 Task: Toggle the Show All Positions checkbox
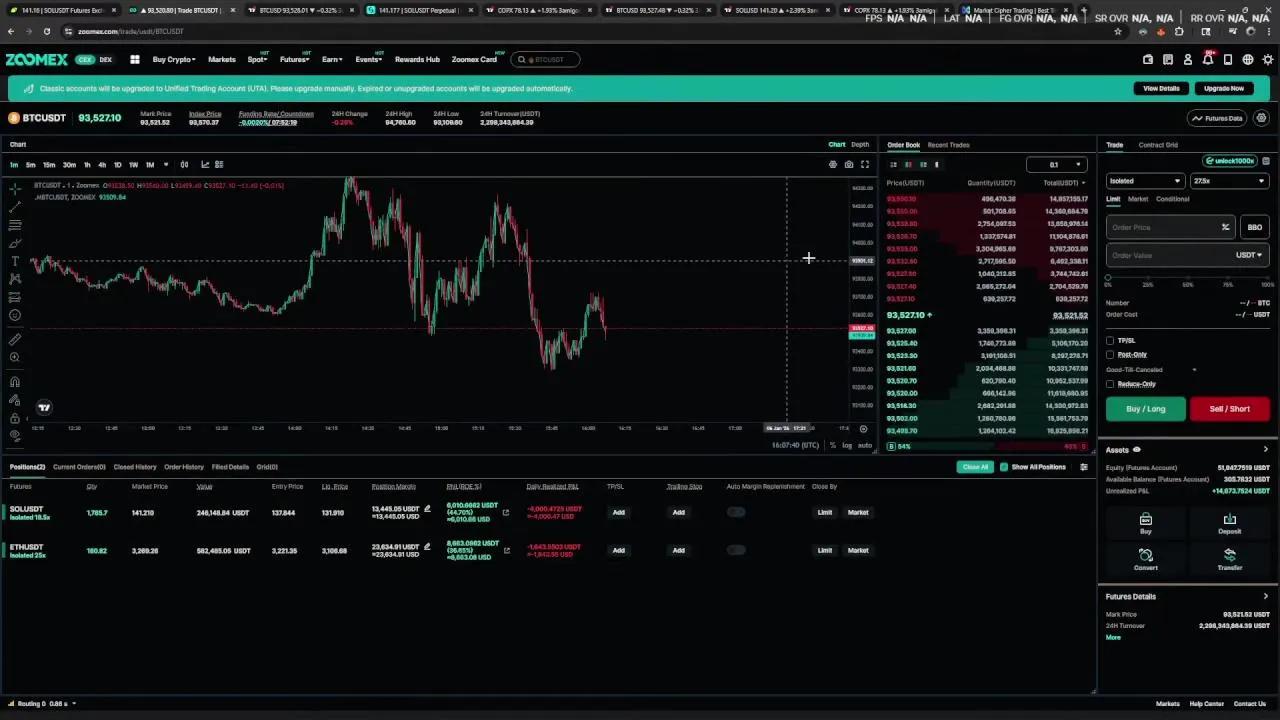pos(1004,467)
